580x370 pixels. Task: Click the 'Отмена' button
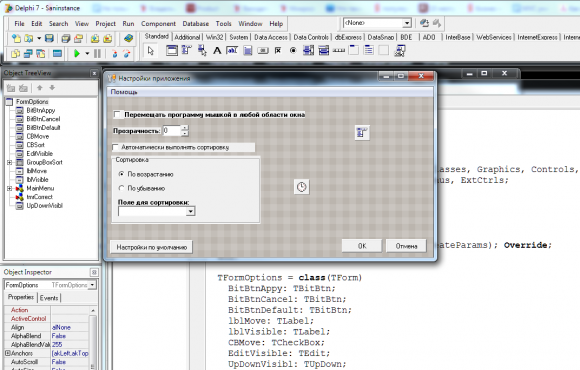(x=406, y=246)
